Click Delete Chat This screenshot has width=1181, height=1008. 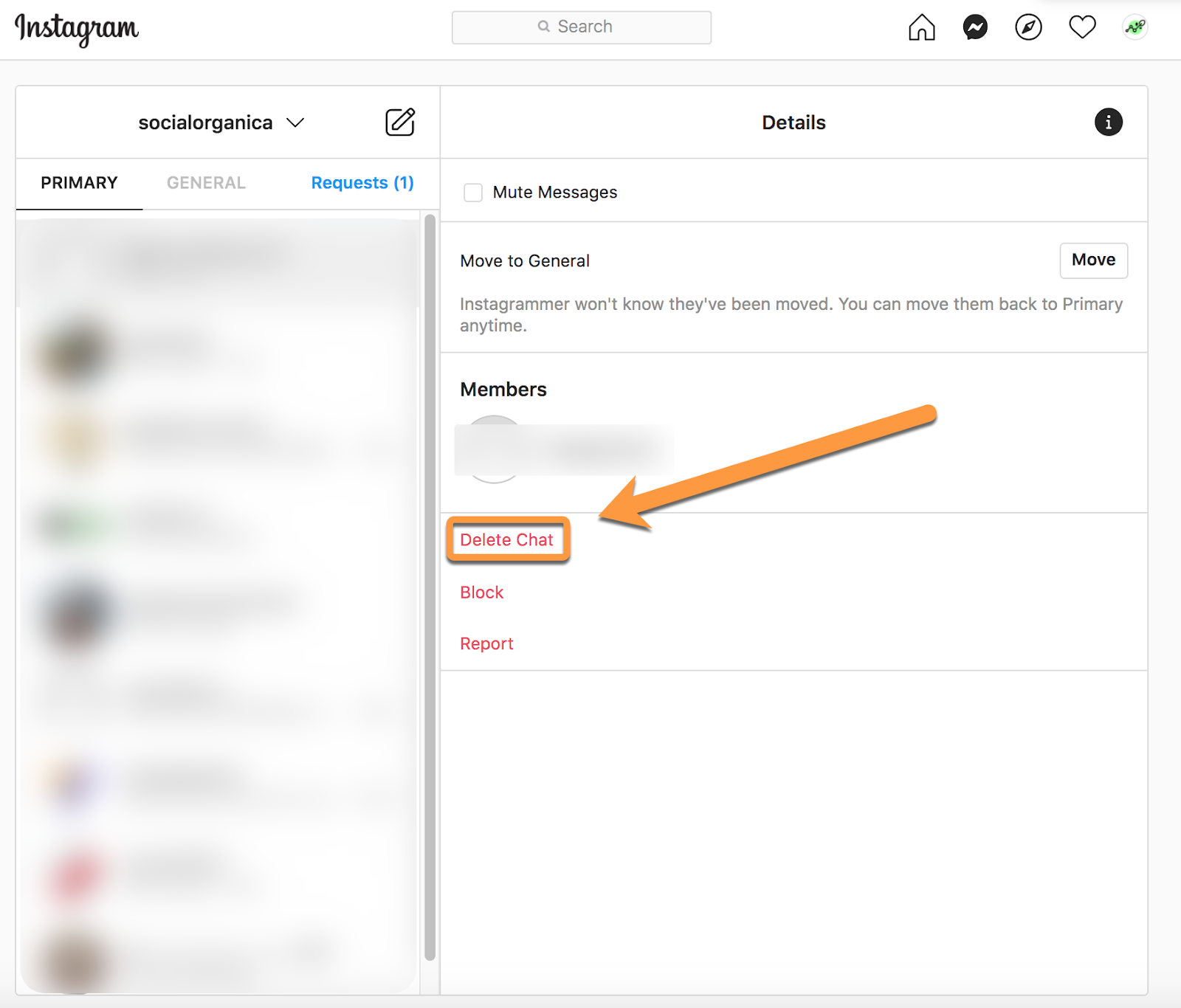506,540
